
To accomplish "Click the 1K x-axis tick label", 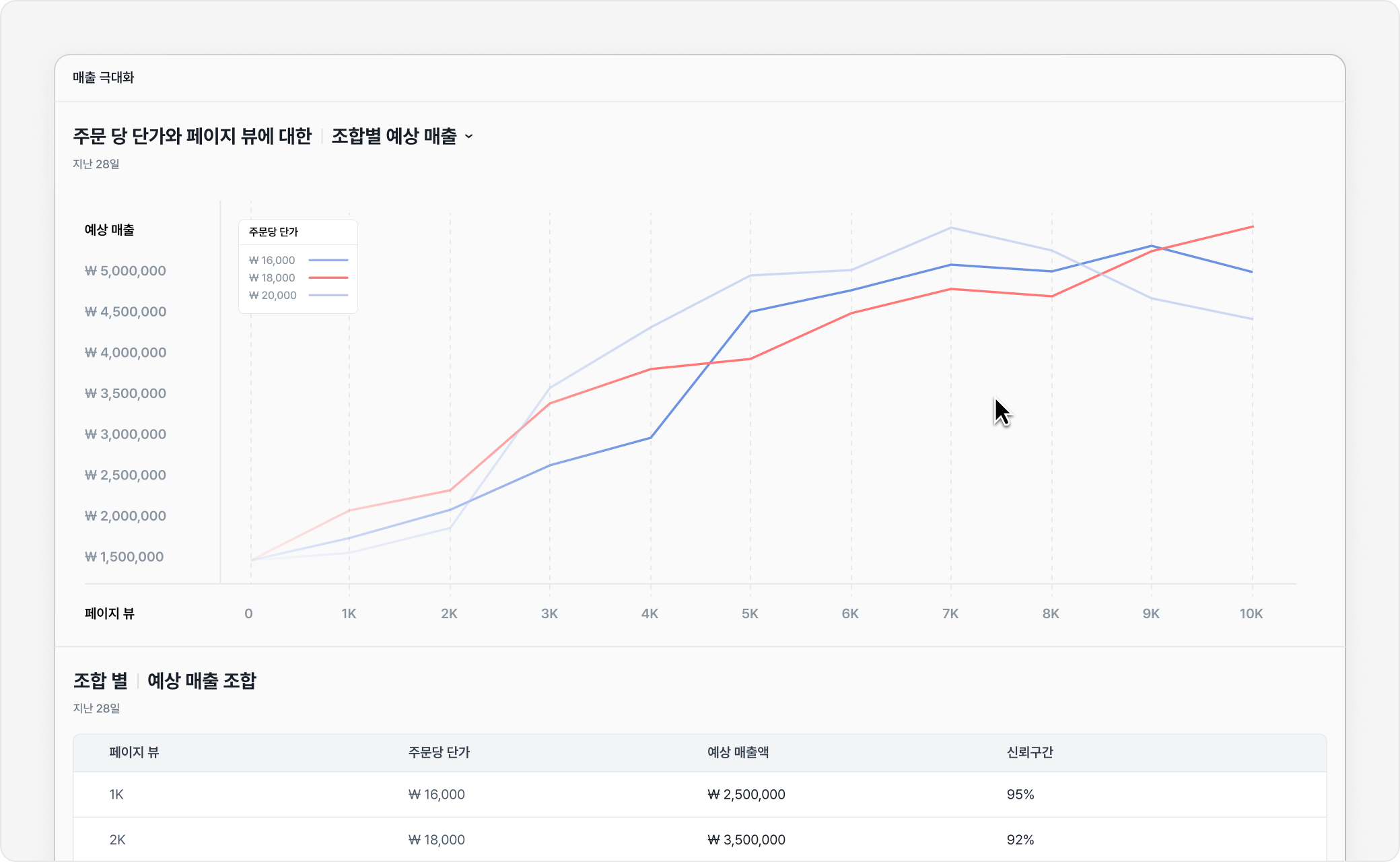I will [x=349, y=614].
